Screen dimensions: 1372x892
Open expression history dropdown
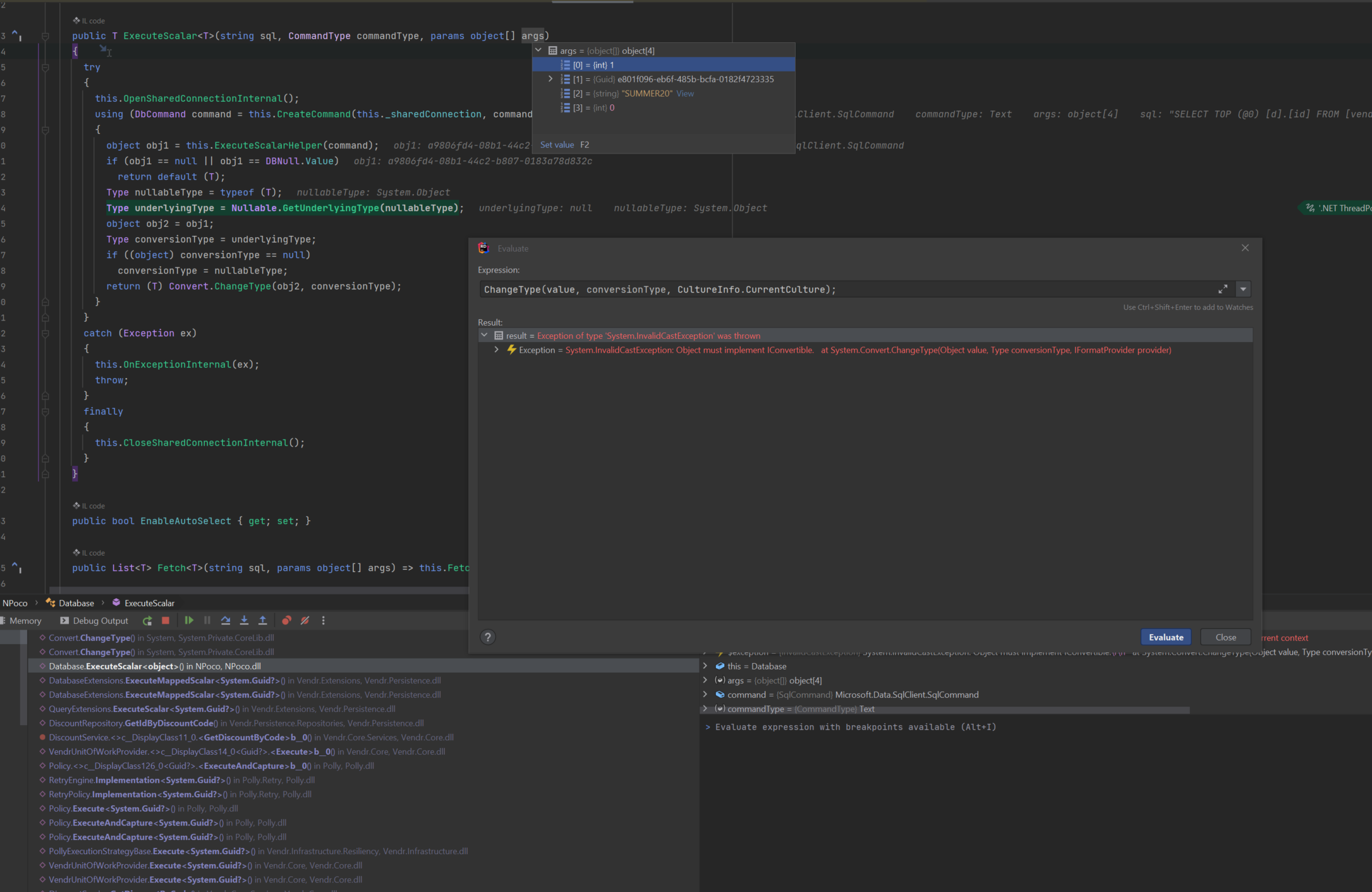pyautogui.click(x=1243, y=289)
